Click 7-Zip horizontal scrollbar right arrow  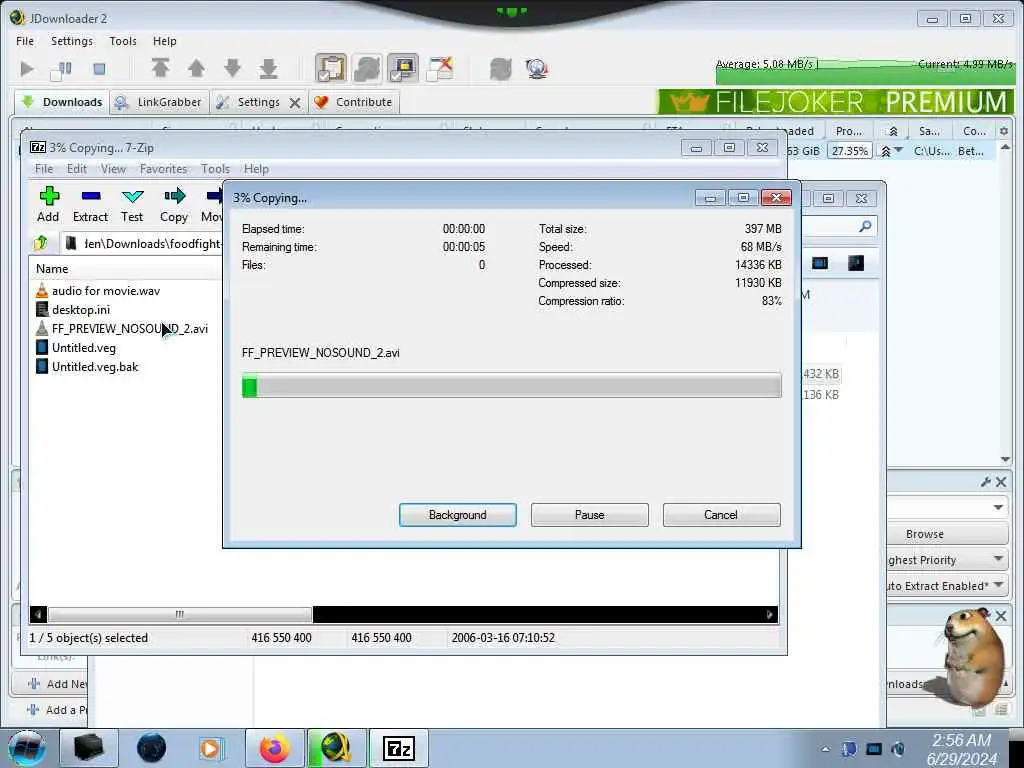tap(770, 615)
